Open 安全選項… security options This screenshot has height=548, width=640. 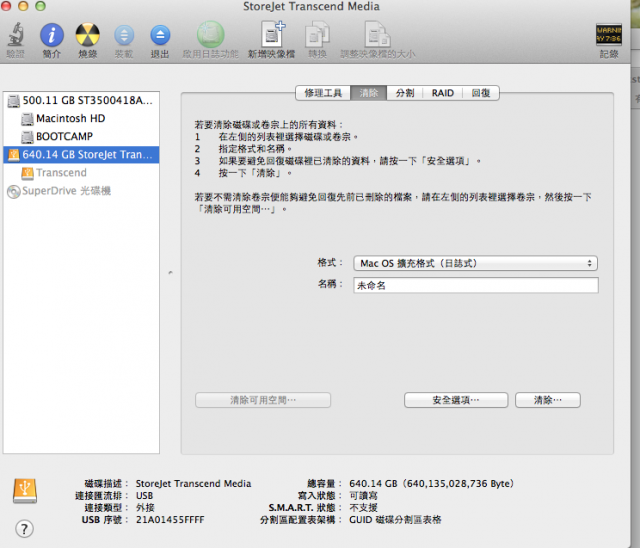(456, 400)
